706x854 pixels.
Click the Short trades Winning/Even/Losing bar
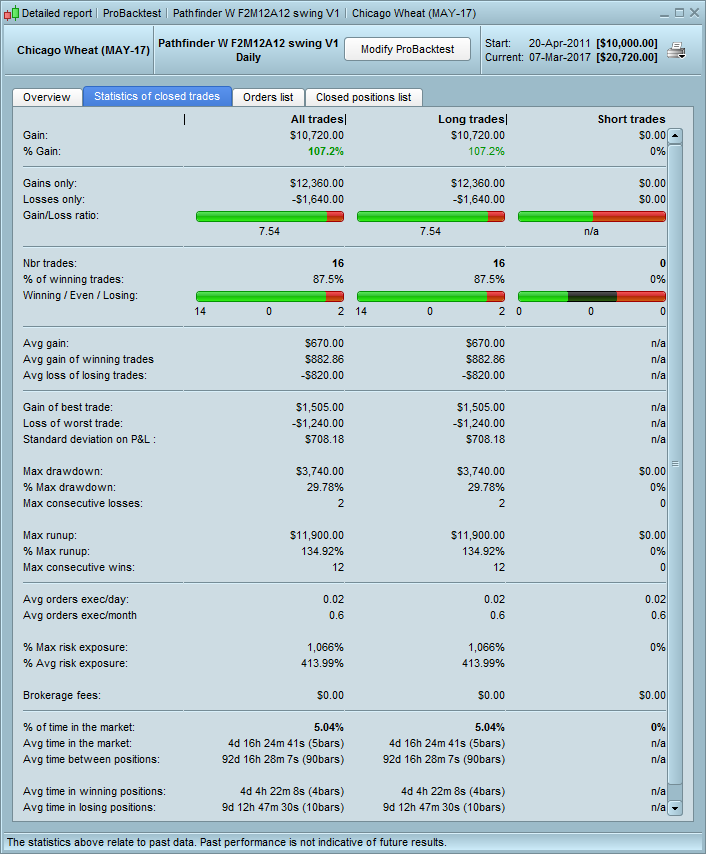pyautogui.click(x=592, y=296)
